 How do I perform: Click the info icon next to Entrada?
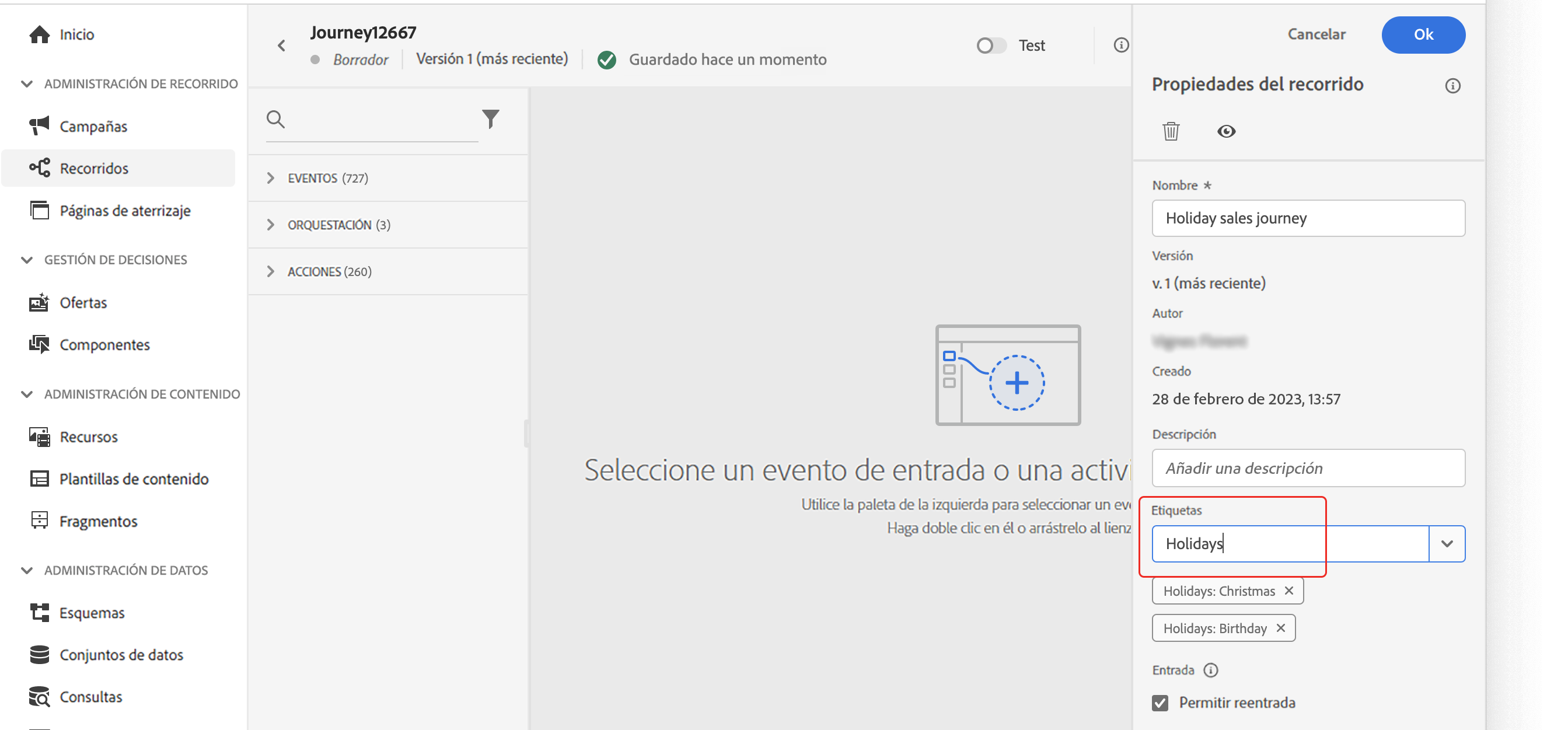tap(1211, 670)
